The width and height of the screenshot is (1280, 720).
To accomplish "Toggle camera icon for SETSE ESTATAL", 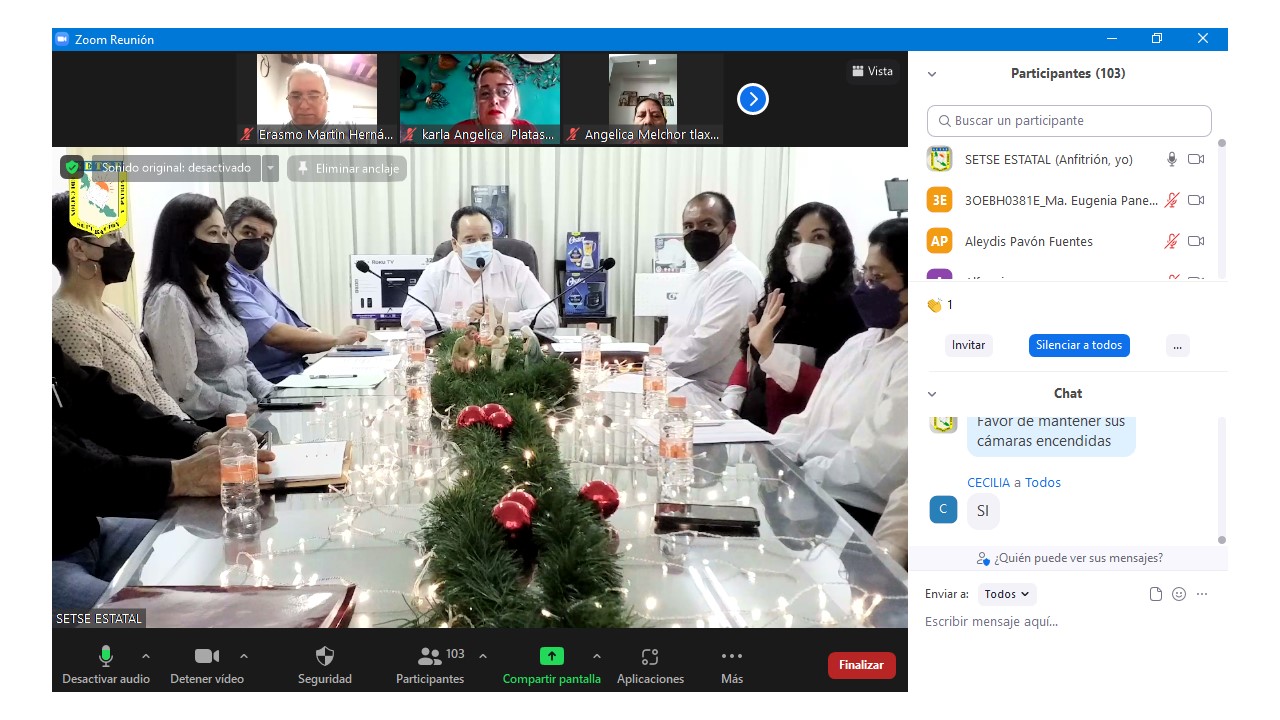I will pyautogui.click(x=1196, y=159).
